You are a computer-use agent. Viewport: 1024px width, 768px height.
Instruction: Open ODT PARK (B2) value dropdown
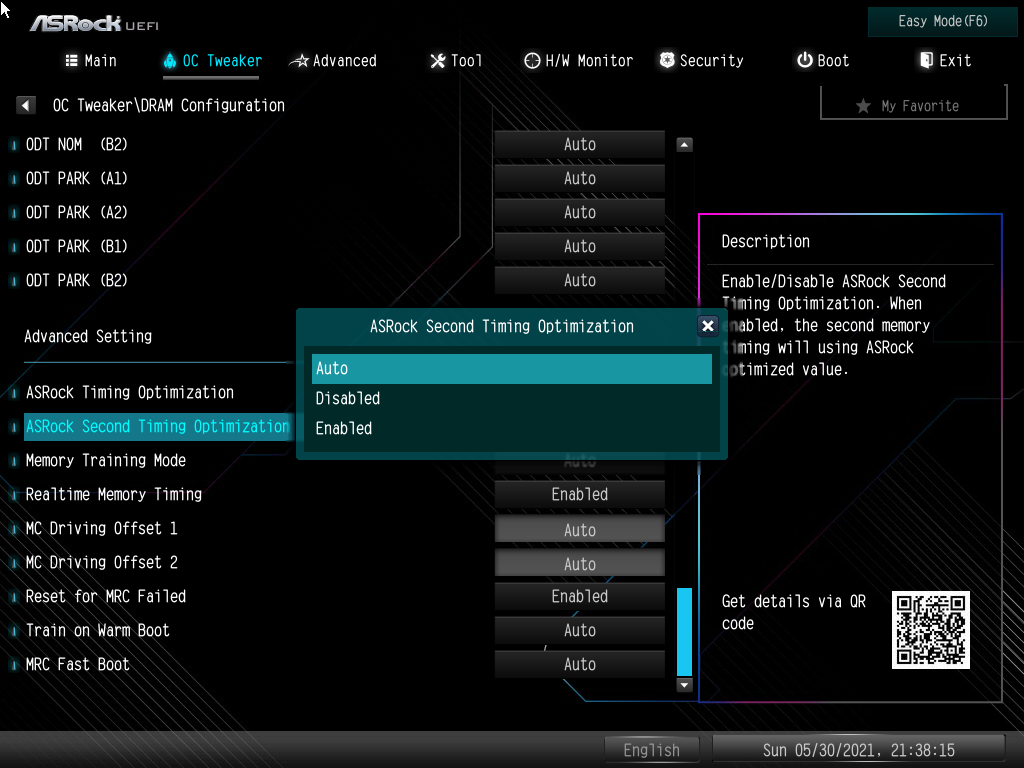point(579,280)
